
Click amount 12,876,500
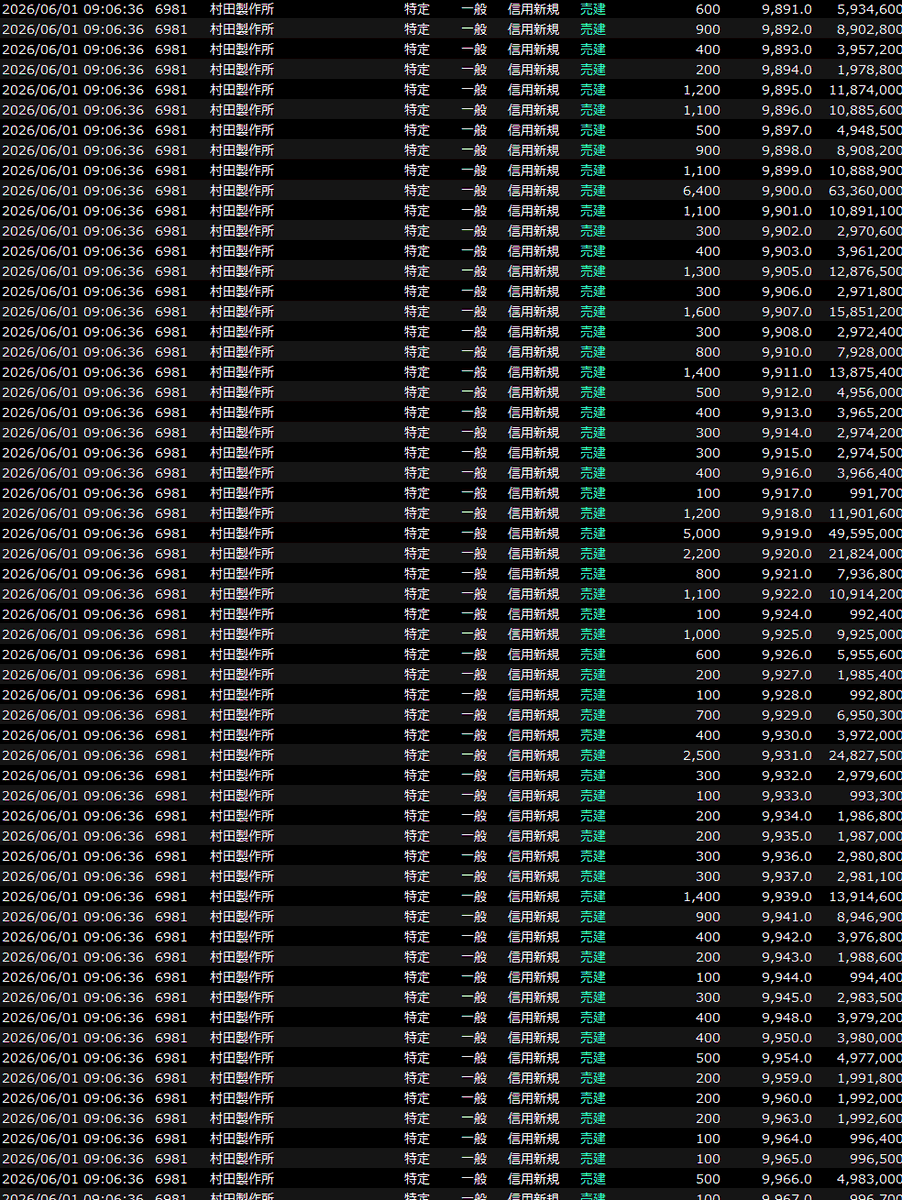click(x=865, y=271)
